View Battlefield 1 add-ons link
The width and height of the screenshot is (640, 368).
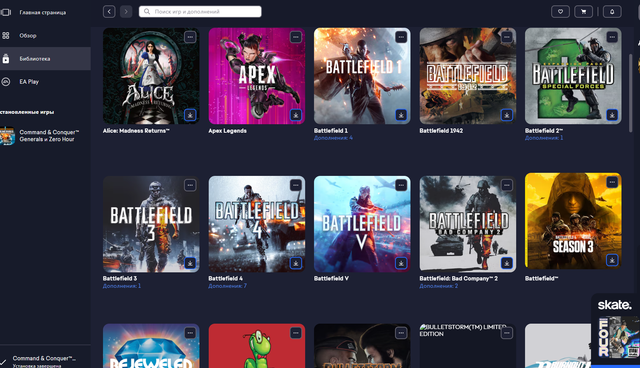coord(333,138)
